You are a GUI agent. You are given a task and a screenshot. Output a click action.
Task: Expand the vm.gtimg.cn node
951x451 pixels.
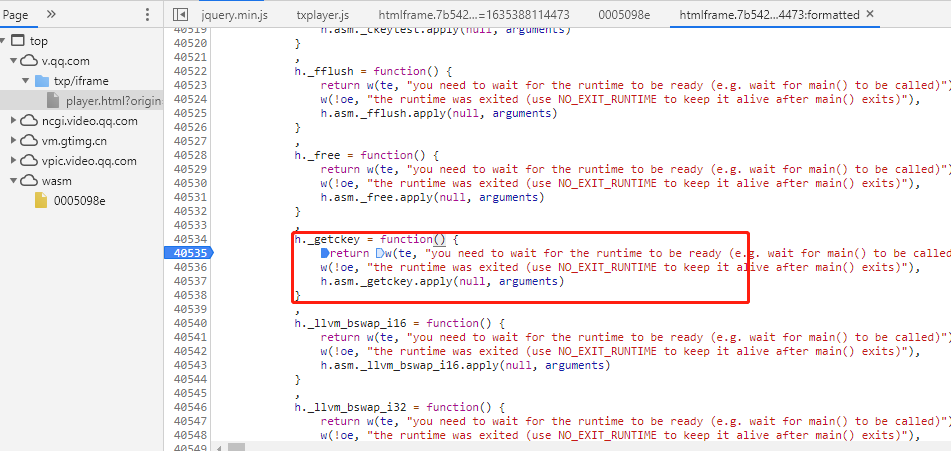13,141
